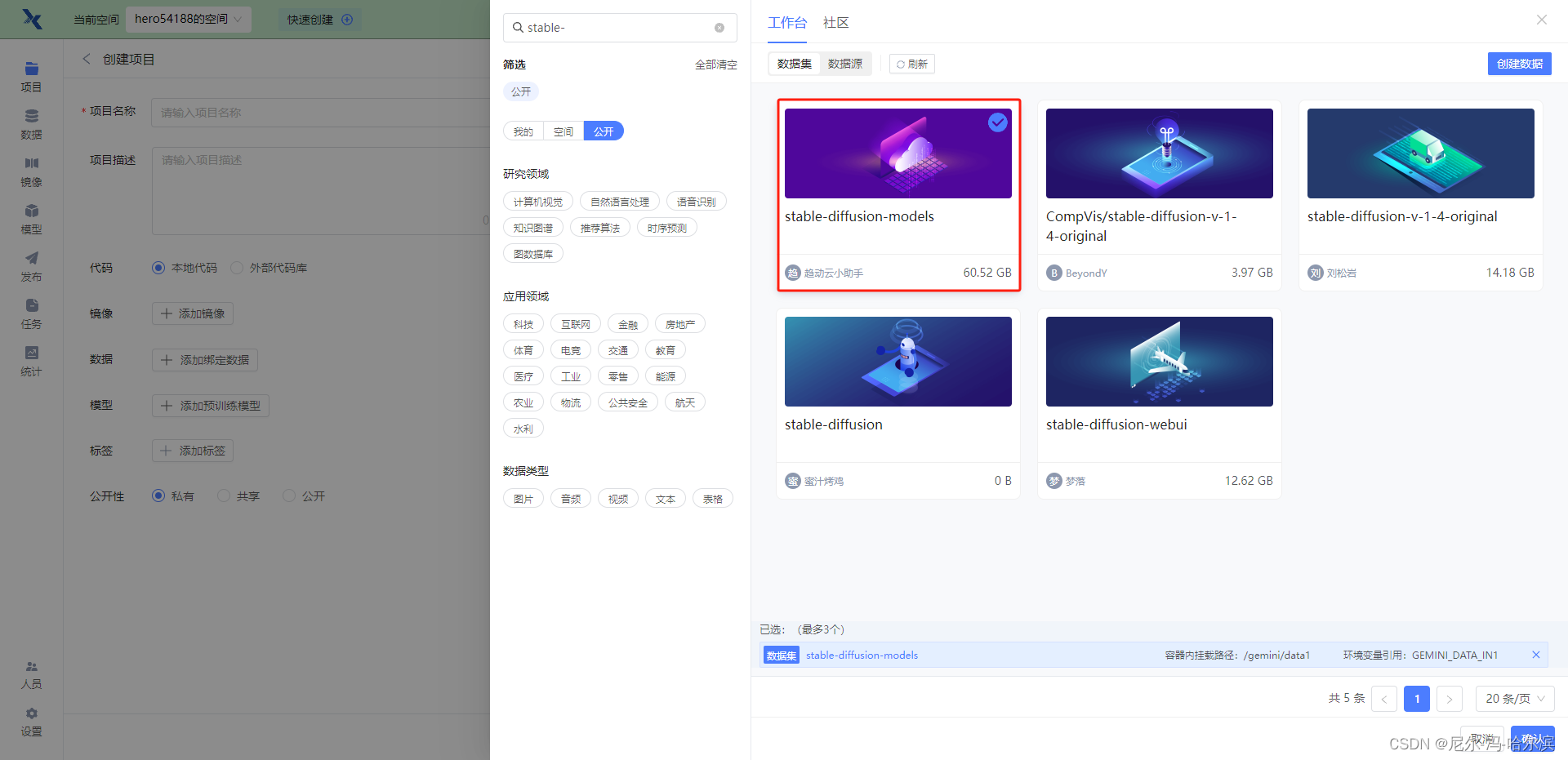Toggle the 互联网 application filter
The image size is (1568, 760).
(576, 324)
